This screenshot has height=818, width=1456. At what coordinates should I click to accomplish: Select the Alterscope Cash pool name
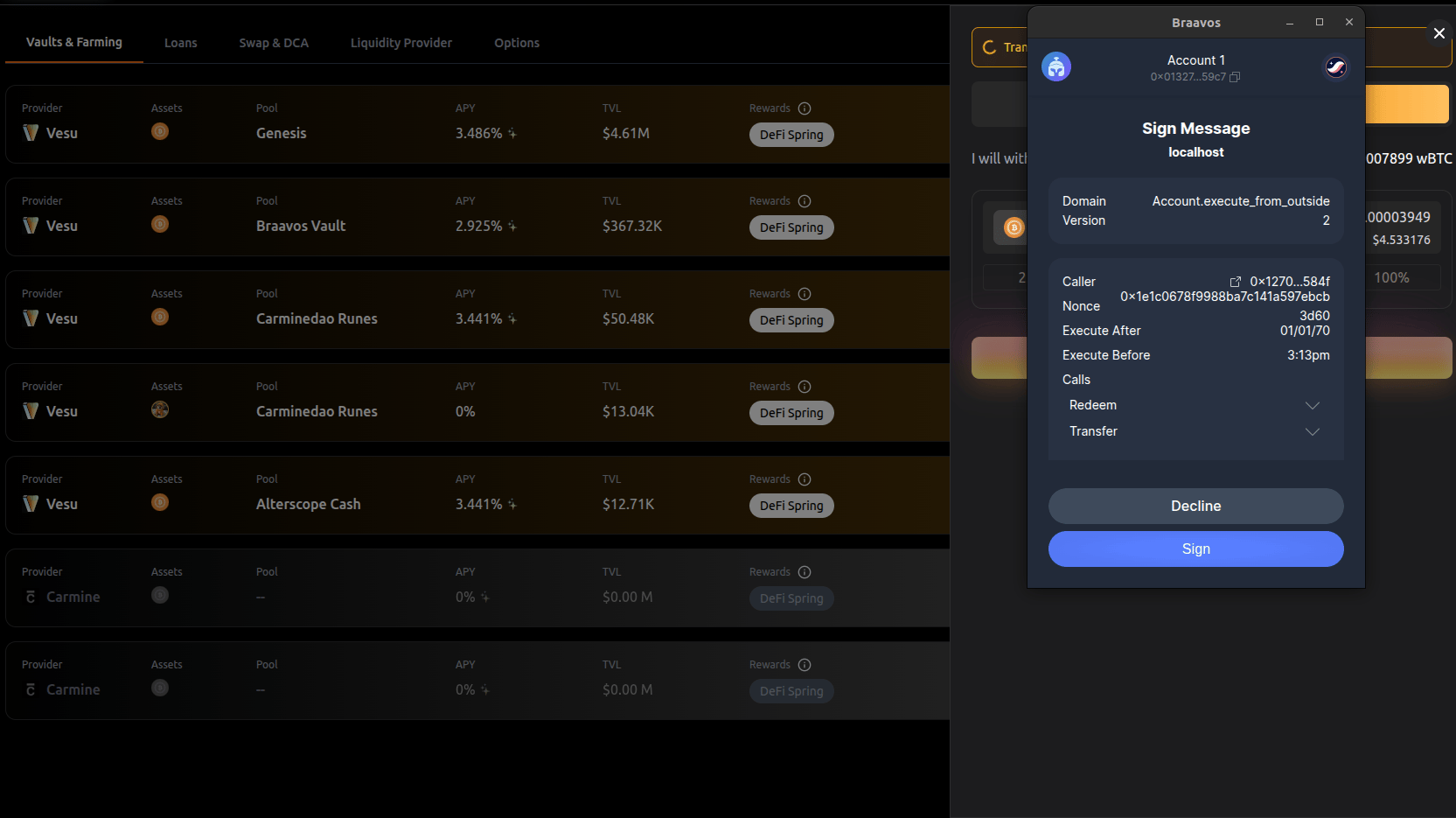[x=309, y=504]
